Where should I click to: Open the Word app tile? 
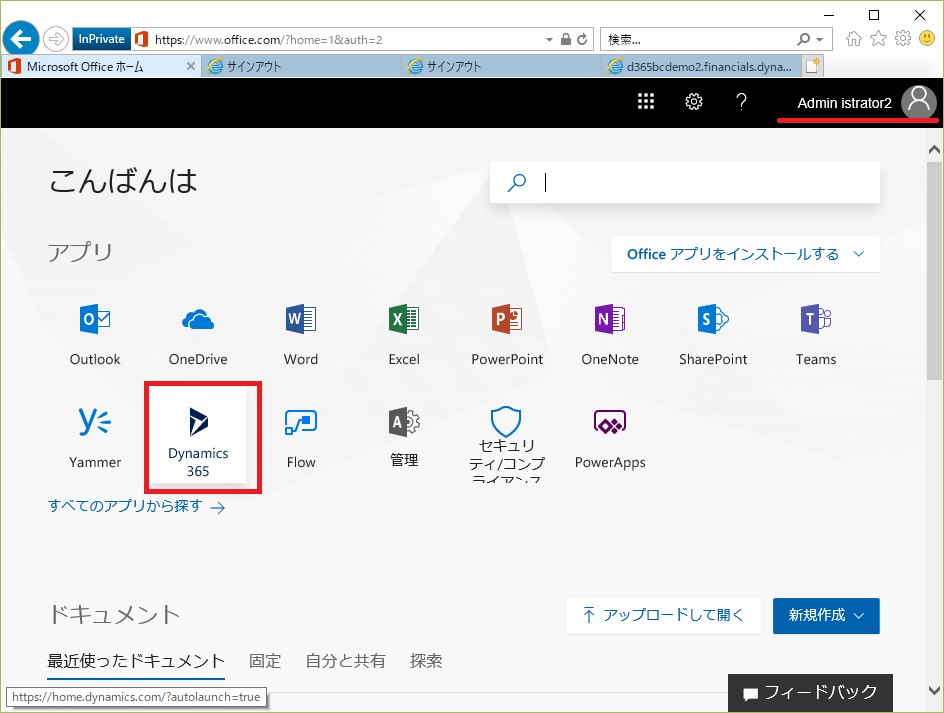click(x=300, y=335)
